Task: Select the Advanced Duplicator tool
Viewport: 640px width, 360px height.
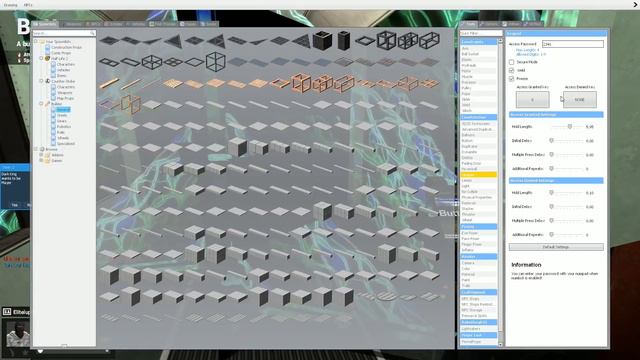Action: pos(478,129)
